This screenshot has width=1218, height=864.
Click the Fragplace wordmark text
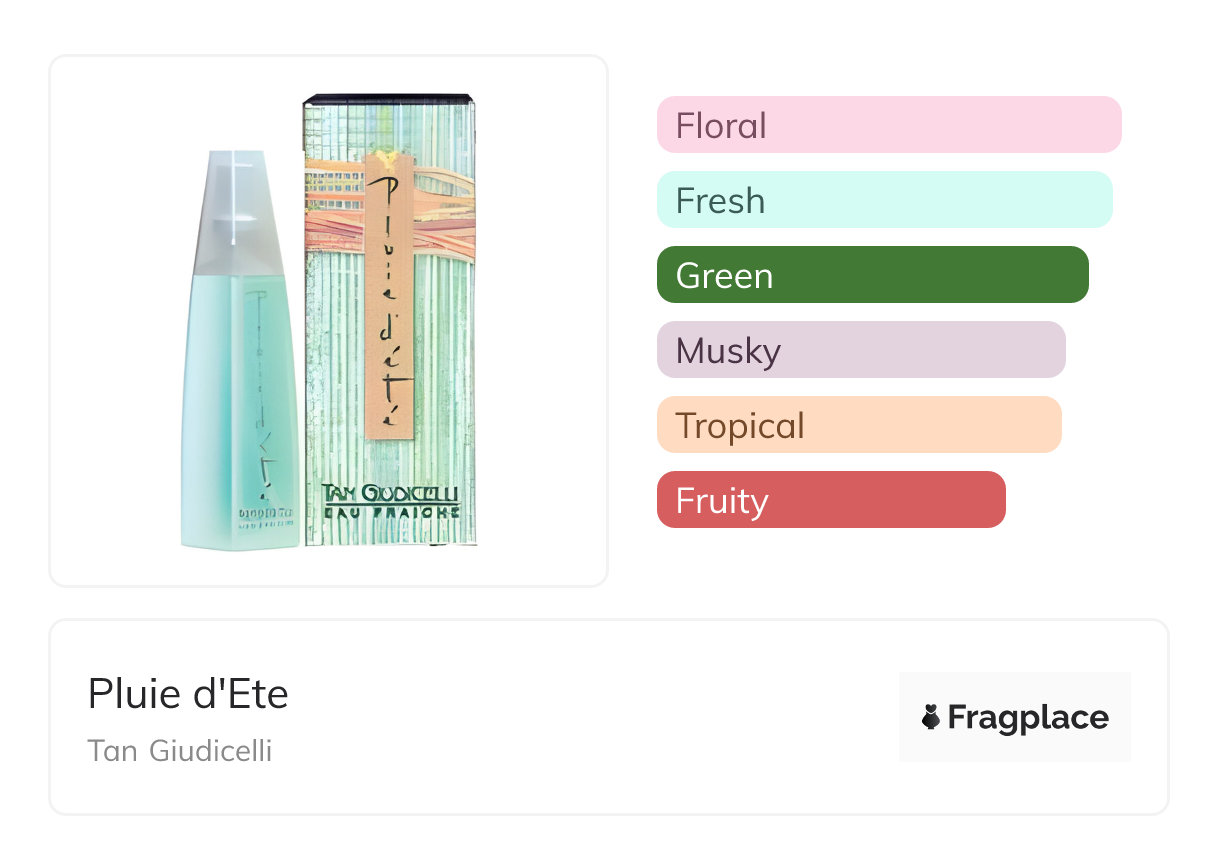1028,717
